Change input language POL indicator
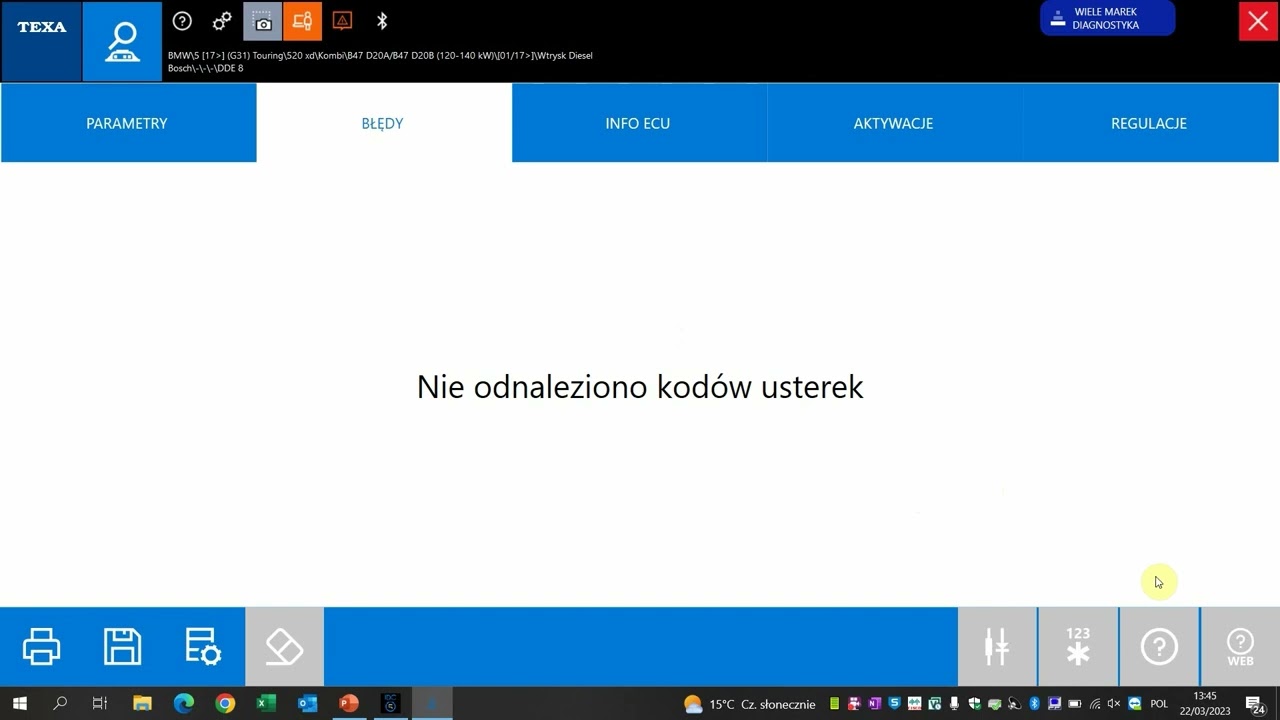Screen dimensions: 1280x720 pyautogui.click(x=1159, y=704)
